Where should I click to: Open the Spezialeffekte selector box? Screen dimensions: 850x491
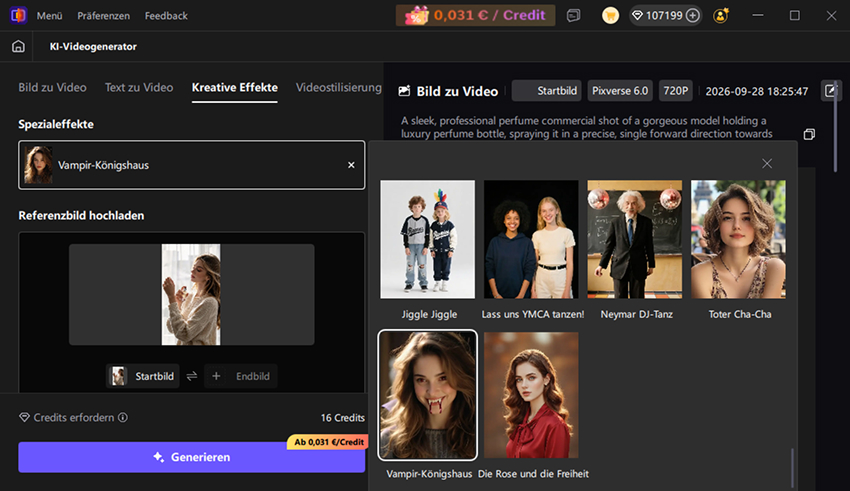192,165
